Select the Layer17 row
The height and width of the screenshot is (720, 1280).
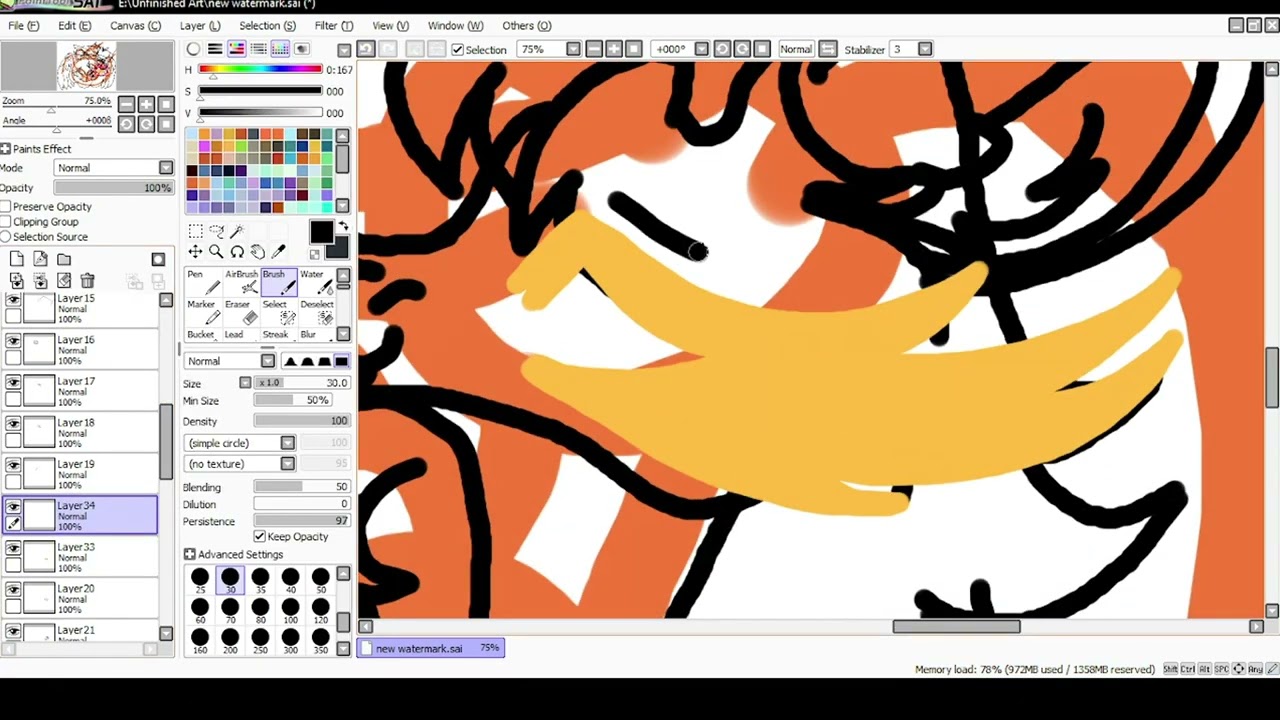80,391
